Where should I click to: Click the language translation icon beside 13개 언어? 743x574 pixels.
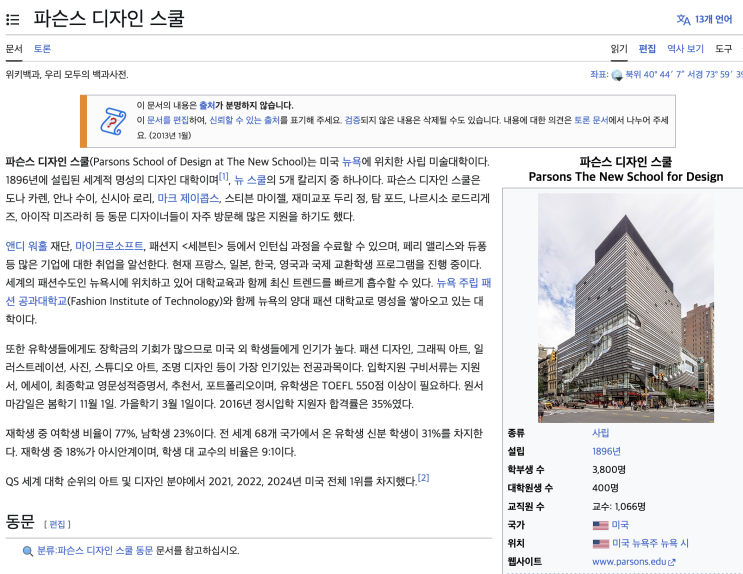683,19
